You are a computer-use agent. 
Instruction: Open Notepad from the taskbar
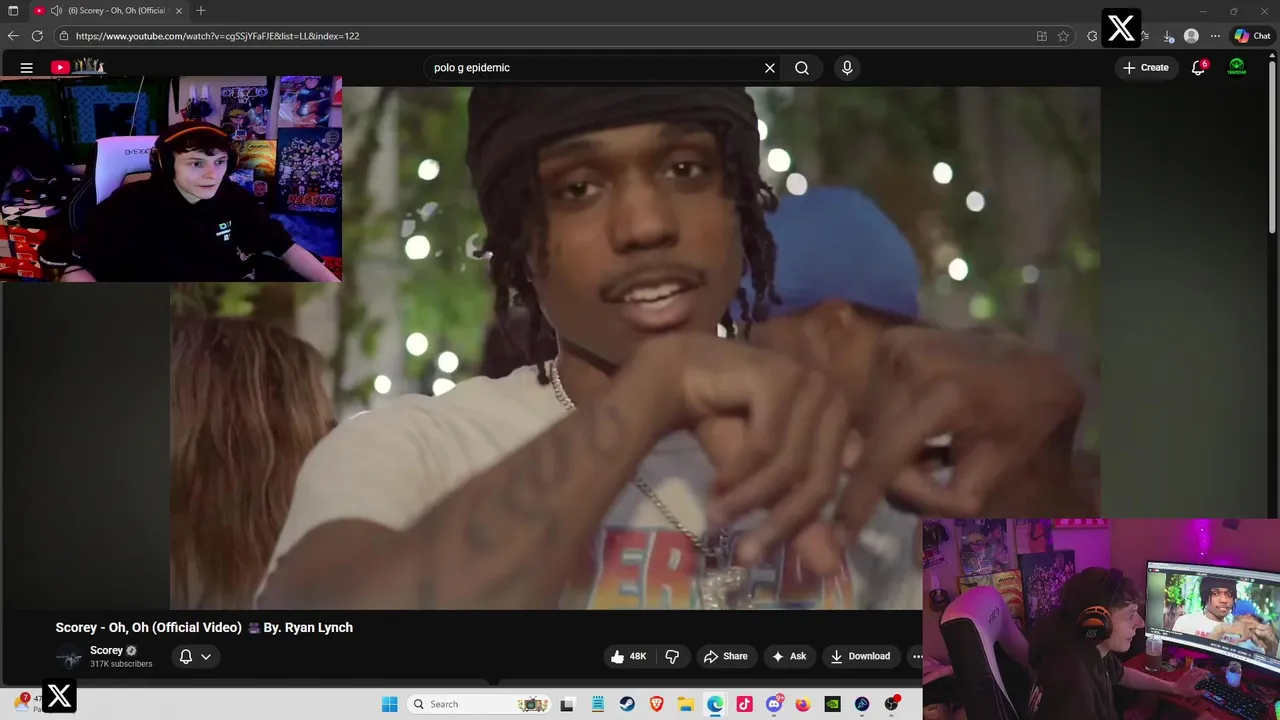[x=597, y=704]
